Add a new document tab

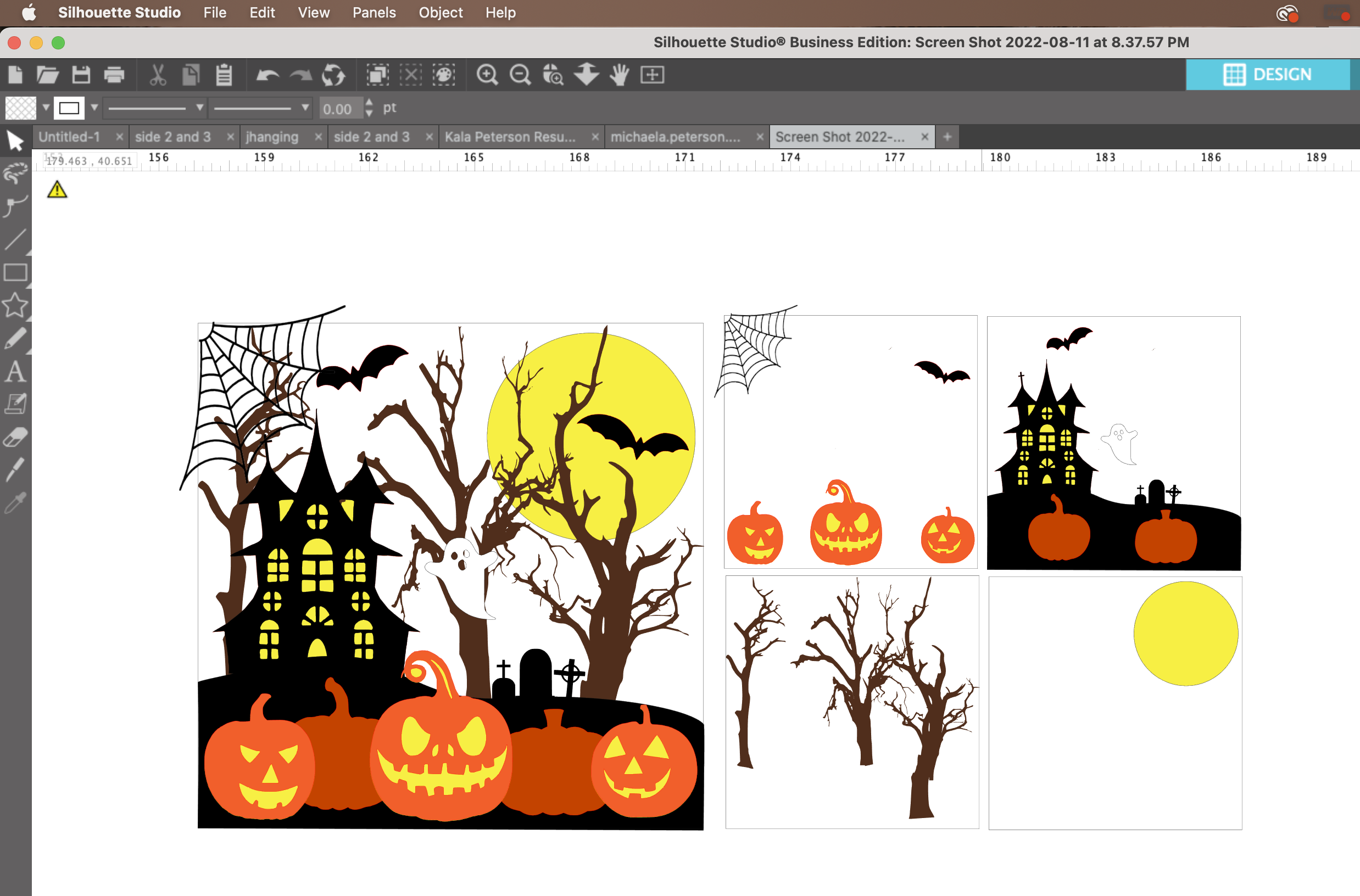[947, 137]
